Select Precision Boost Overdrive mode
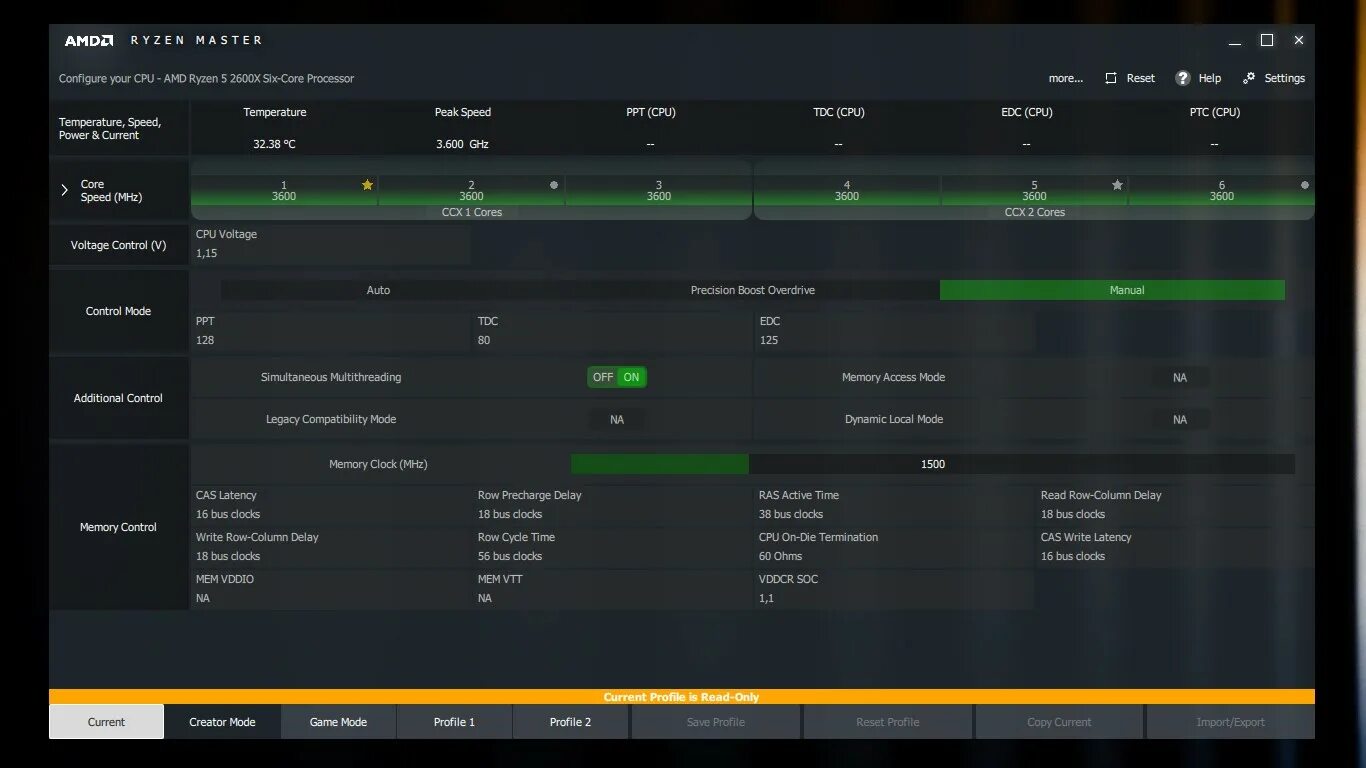Screen dimensions: 1366x768 tap(753, 290)
